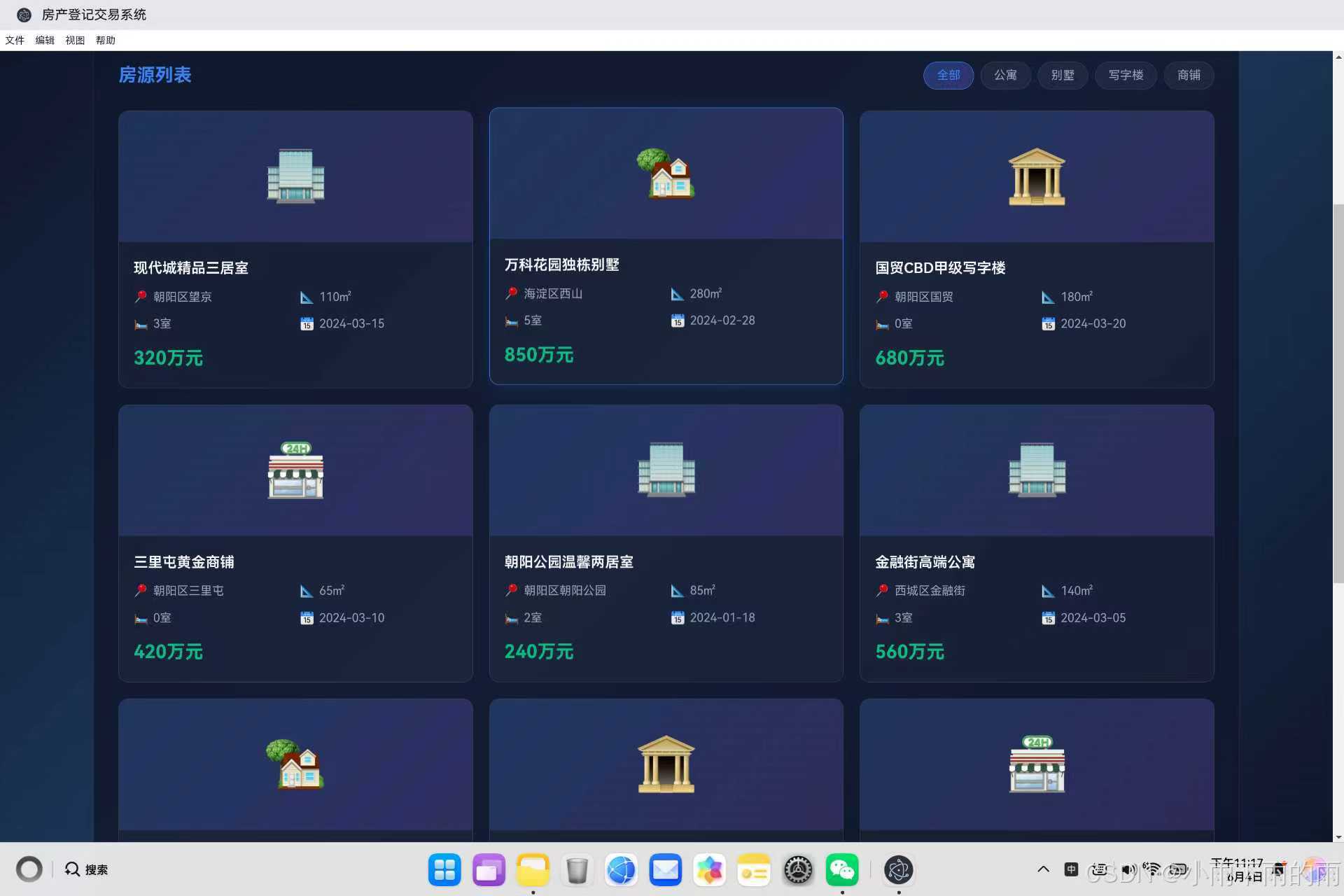
Task: Click location pin beside 西城区金融街
Action: (x=882, y=591)
